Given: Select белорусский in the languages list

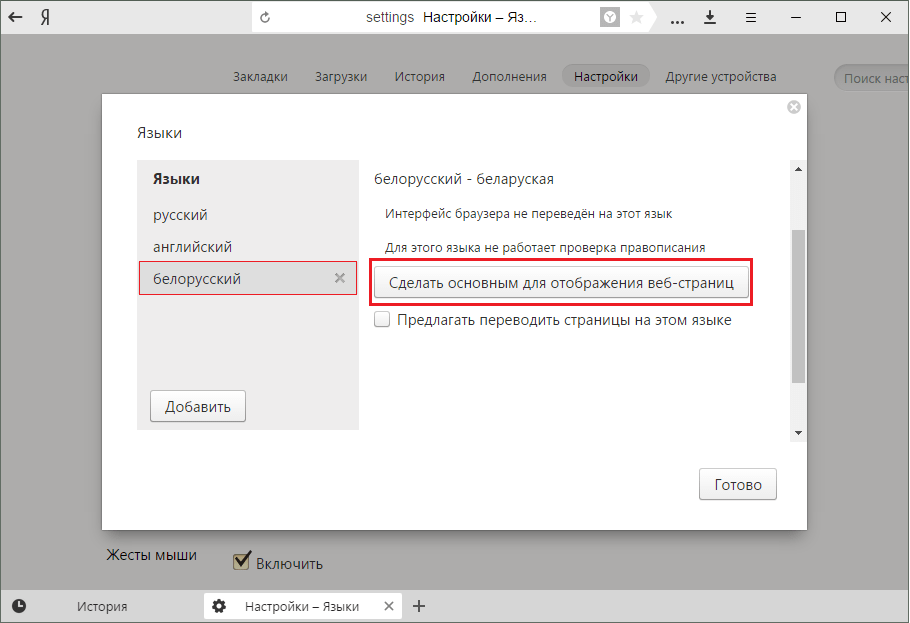Looking at the screenshot, I should 248,278.
